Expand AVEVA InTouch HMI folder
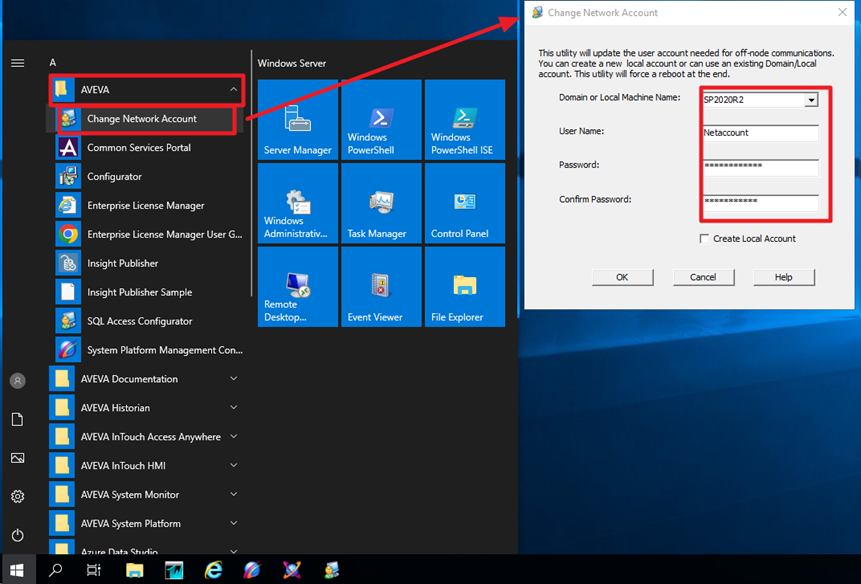This screenshot has width=861, height=584. click(146, 466)
